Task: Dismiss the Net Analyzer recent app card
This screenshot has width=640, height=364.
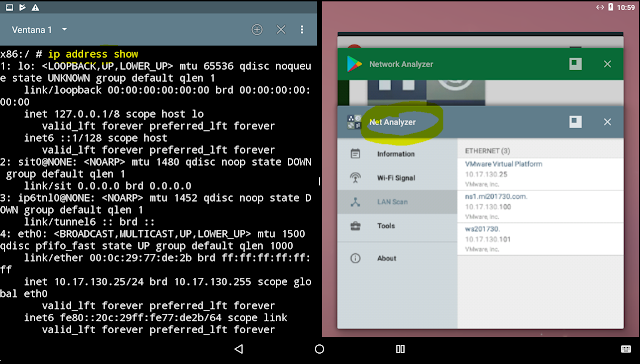Action: point(607,122)
